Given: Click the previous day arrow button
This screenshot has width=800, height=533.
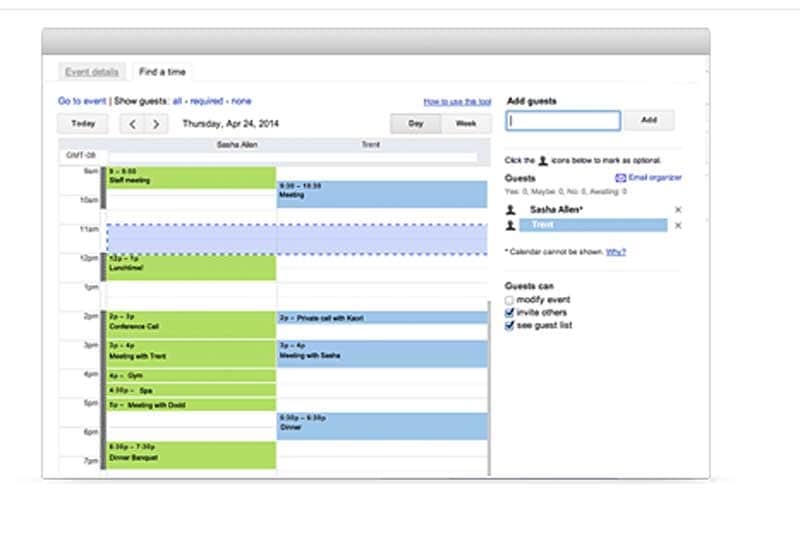Looking at the screenshot, I should coord(133,124).
